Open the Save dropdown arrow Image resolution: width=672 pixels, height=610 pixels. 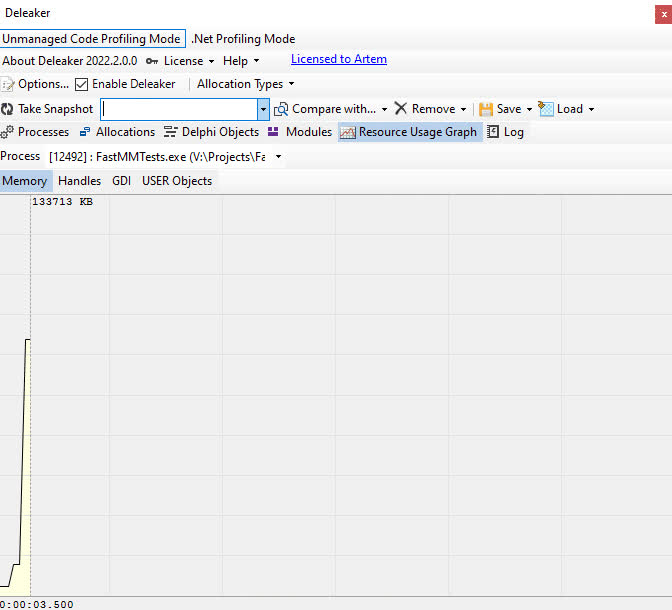coord(529,109)
